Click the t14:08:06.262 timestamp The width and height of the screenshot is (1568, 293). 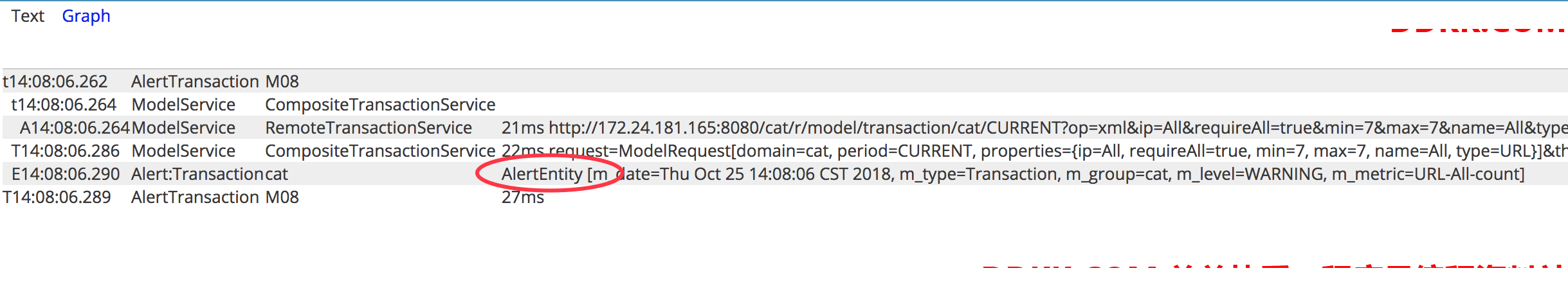55,82
